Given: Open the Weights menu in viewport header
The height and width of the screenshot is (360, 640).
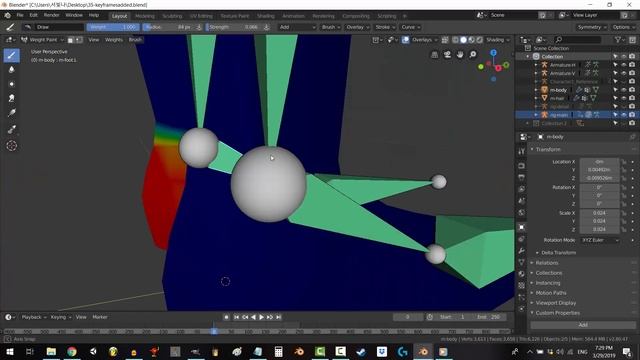Looking at the screenshot, I should click(x=114, y=40).
